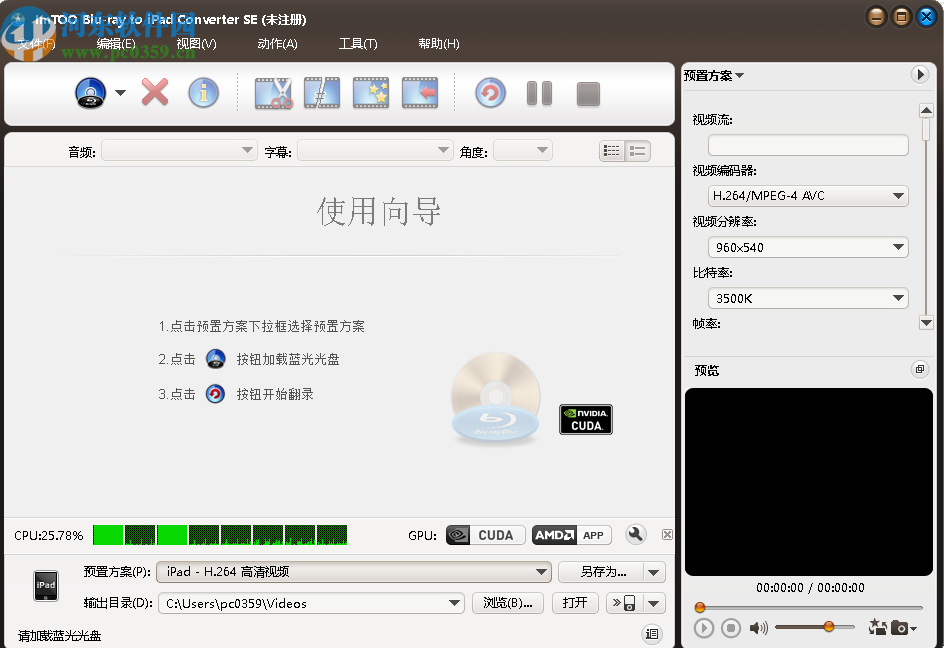Load a Blu-ray disc from the toolbar

92,92
